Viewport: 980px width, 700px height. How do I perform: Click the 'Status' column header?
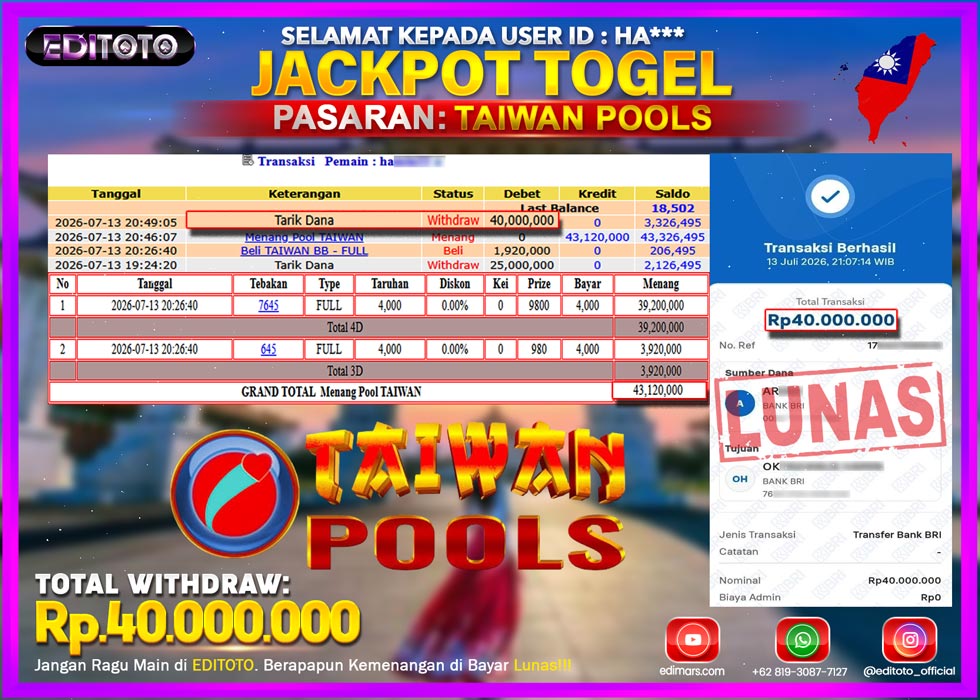(452, 194)
